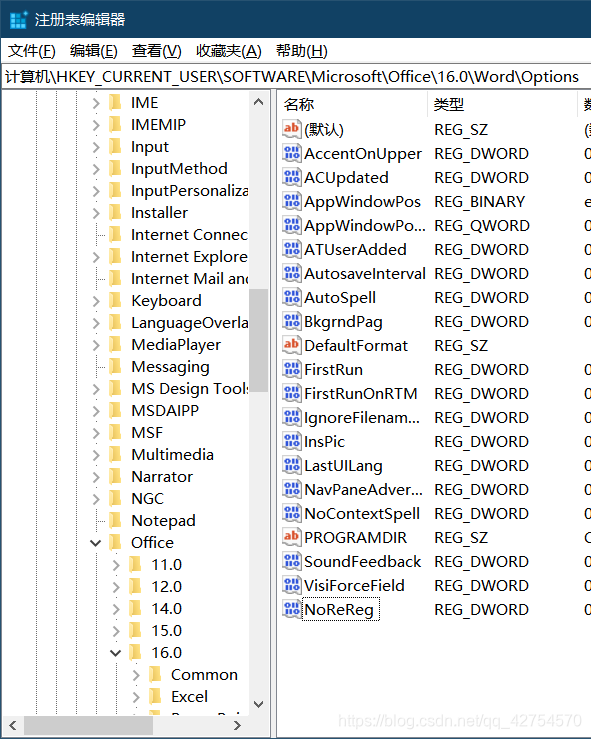Select the AppWindowPo... QWORD value name
Screen dimensions: 591x739
pos(365,225)
